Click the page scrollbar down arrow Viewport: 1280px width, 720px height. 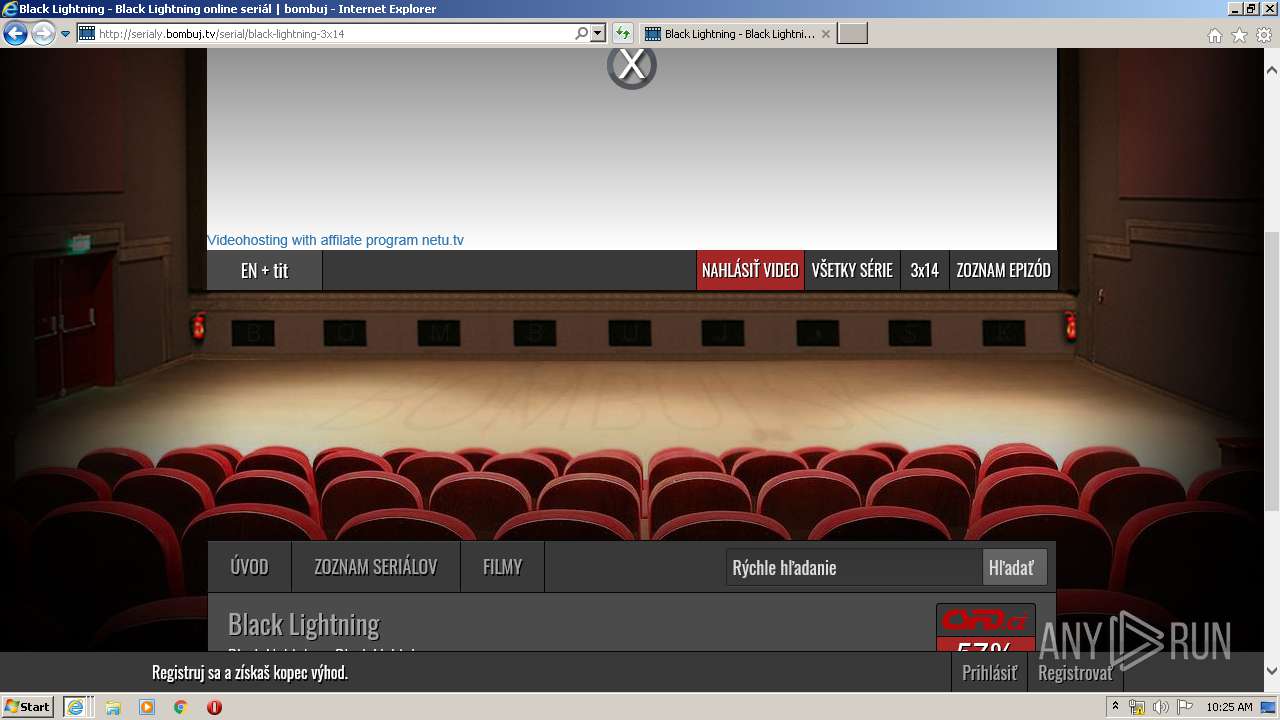pos(1272,671)
